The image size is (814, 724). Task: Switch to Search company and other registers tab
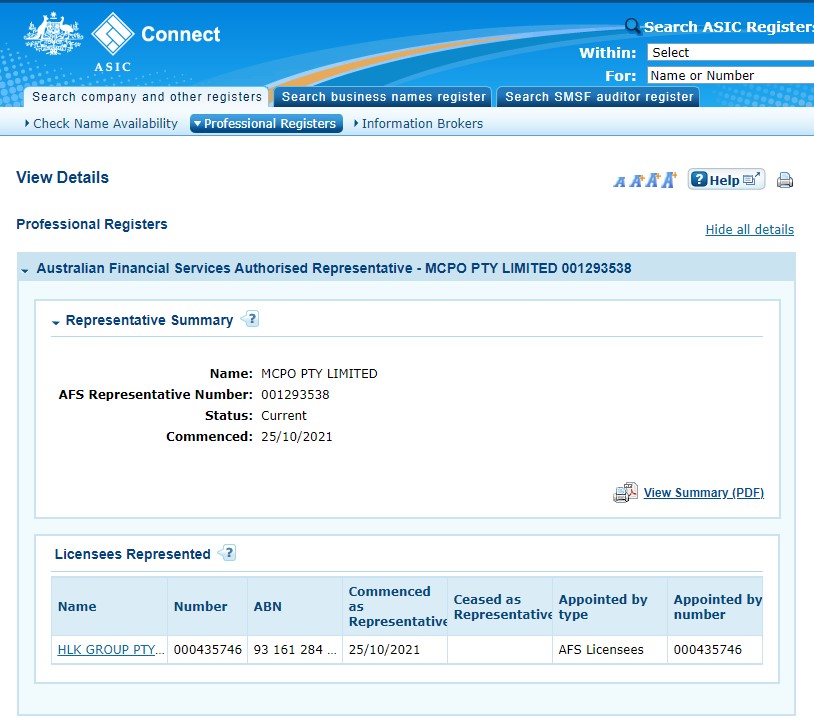click(146, 97)
